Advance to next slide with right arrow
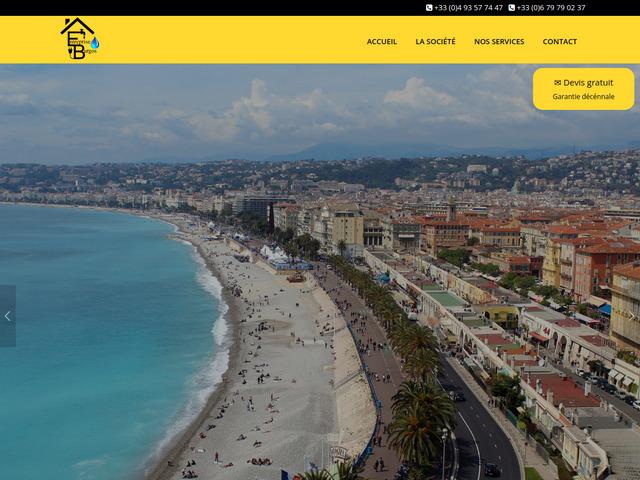This screenshot has width=640, height=480. coord(632,316)
